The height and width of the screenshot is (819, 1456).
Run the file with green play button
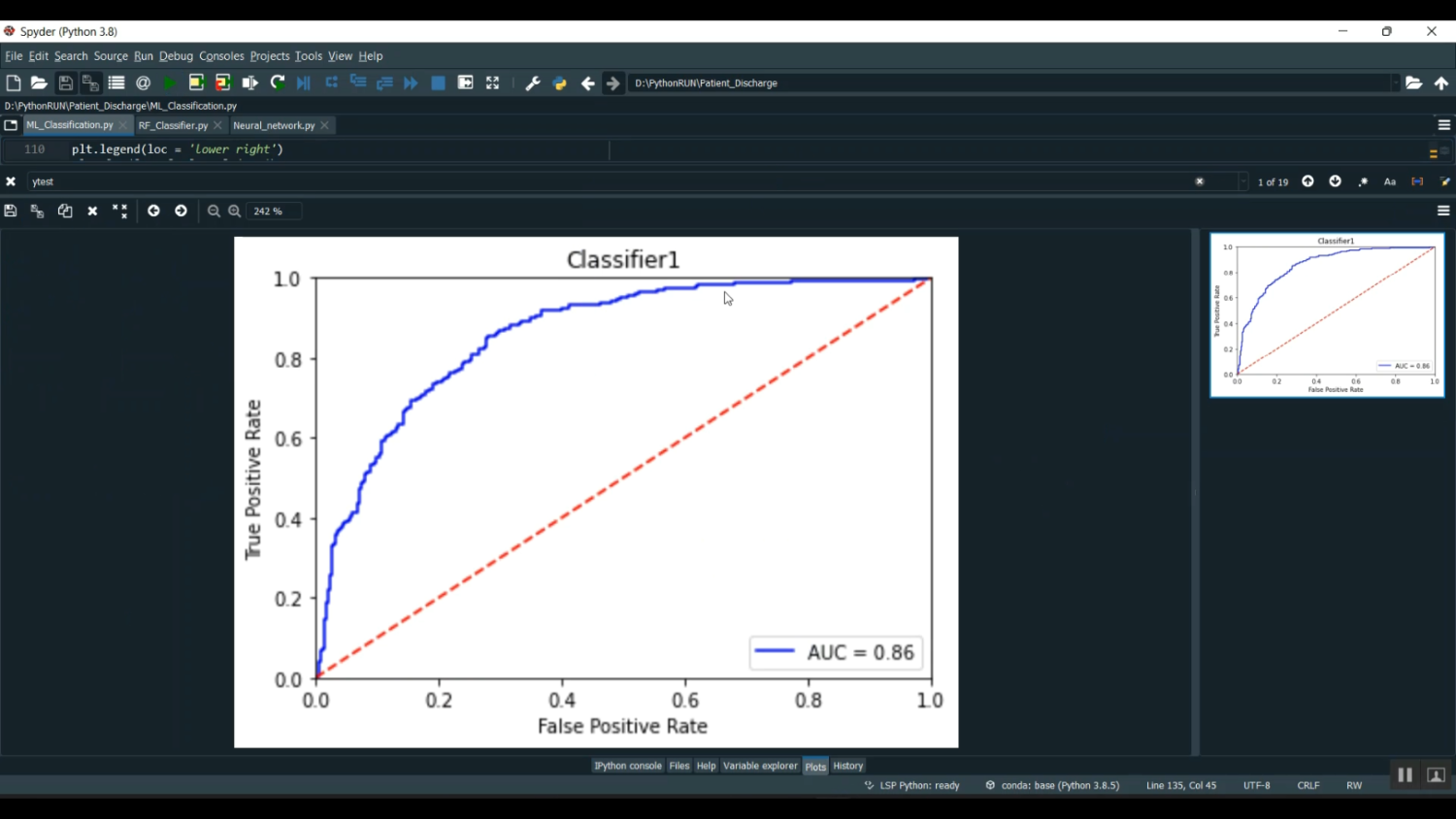170,83
